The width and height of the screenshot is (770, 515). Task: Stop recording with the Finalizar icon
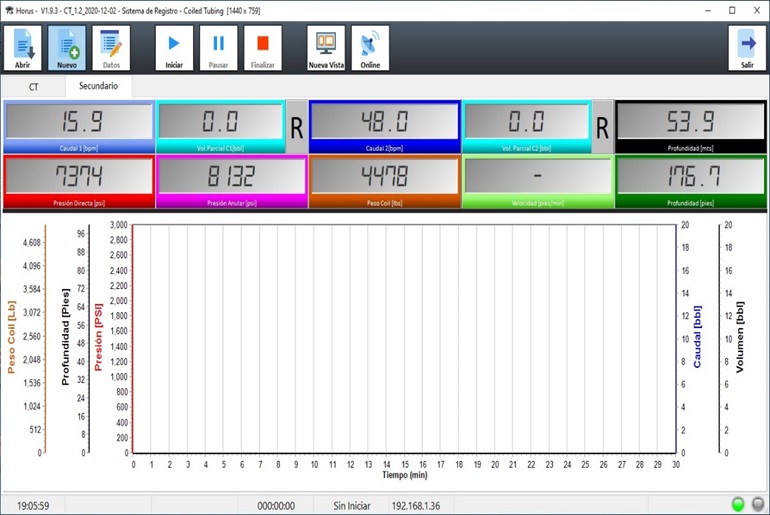coord(263,47)
